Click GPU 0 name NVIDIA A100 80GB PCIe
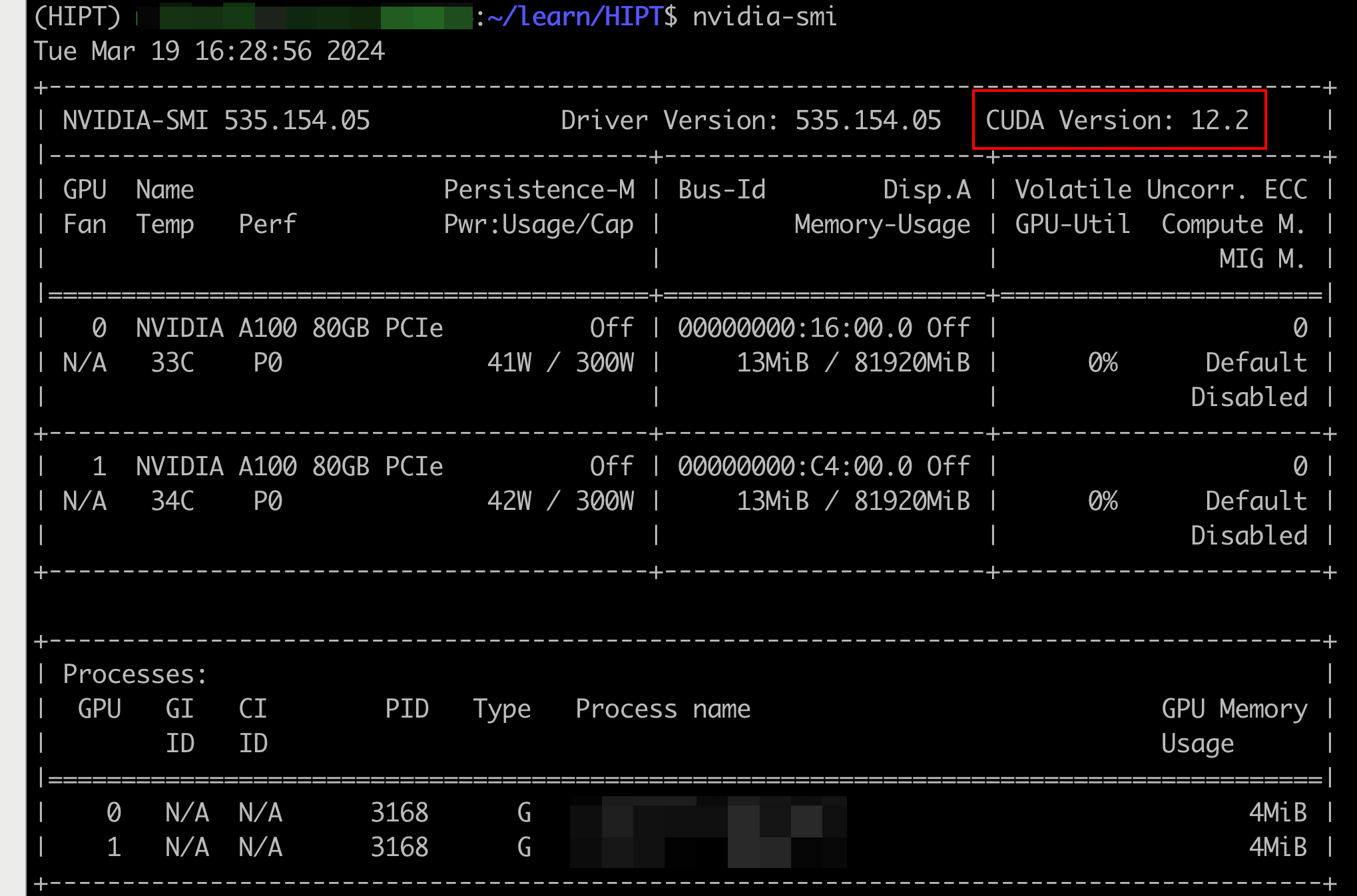The image size is (1357, 896). click(x=290, y=328)
